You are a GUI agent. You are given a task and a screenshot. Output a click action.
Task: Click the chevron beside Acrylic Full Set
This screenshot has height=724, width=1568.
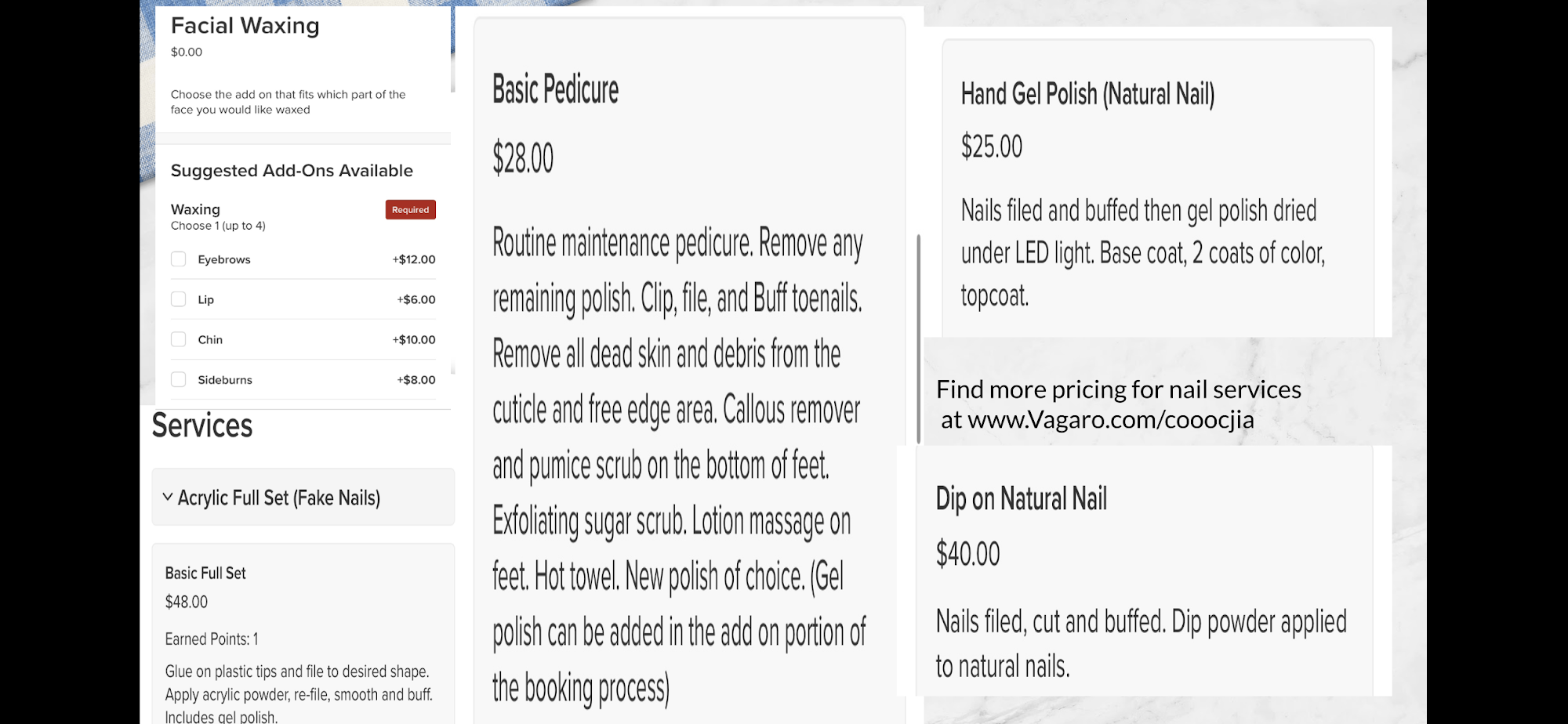(167, 497)
